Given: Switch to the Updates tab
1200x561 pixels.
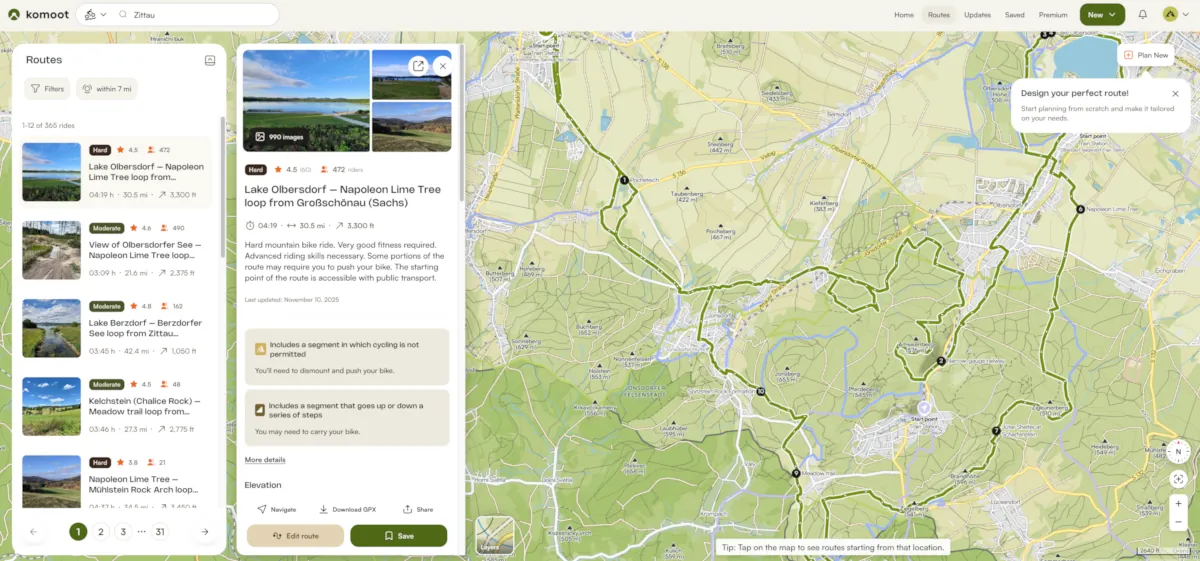Looking at the screenshot, I should coord(977,15).
